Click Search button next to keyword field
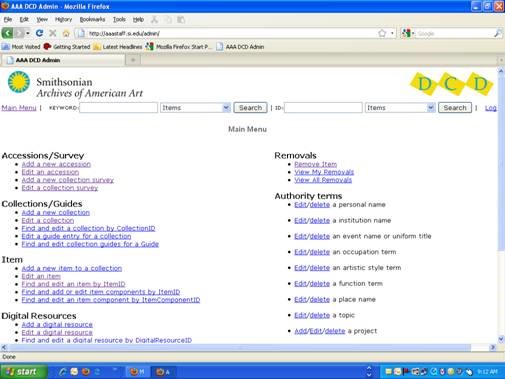The height and width of the screenshot is (379, 505). (x=250, y=108)
